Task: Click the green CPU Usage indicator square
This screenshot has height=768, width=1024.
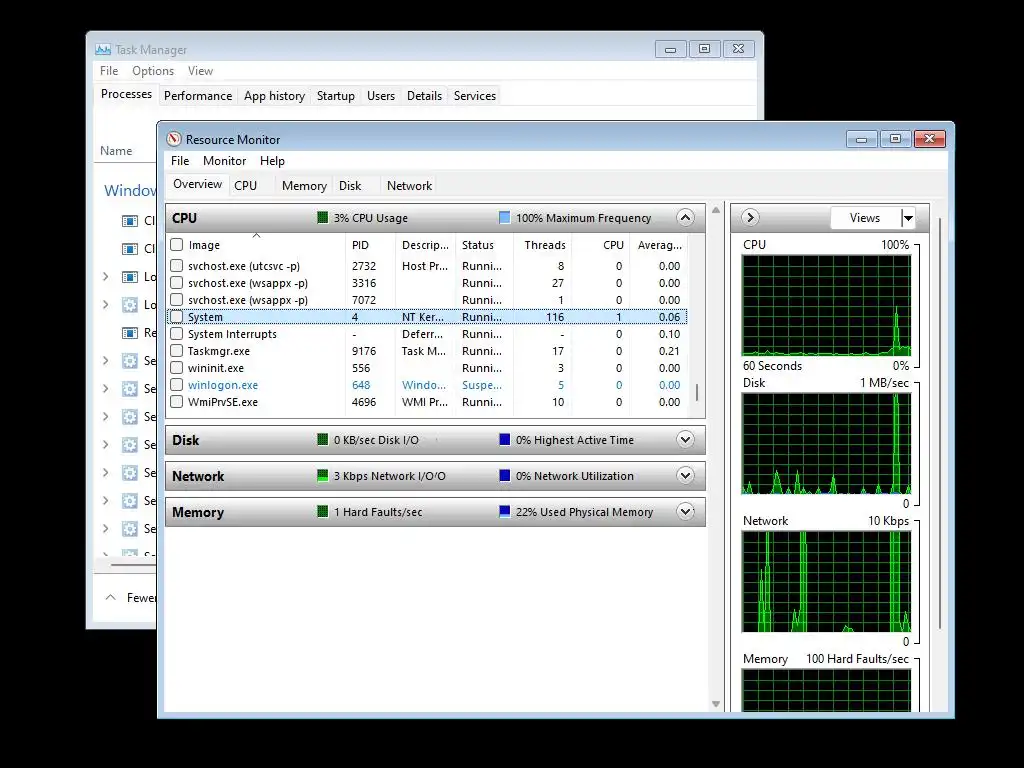Action: coord(323,217)
